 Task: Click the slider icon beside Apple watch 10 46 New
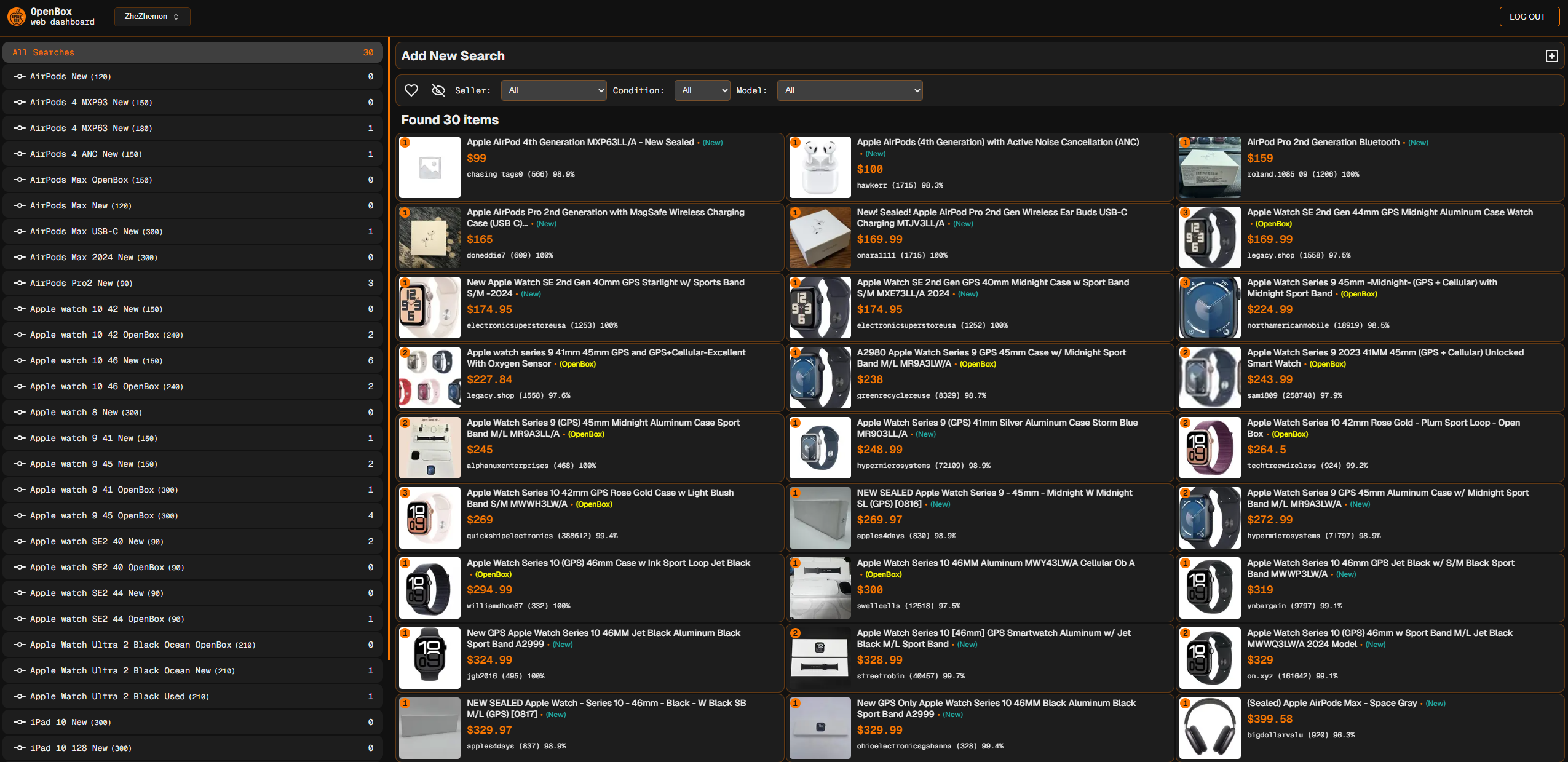(x=20, y=360)
